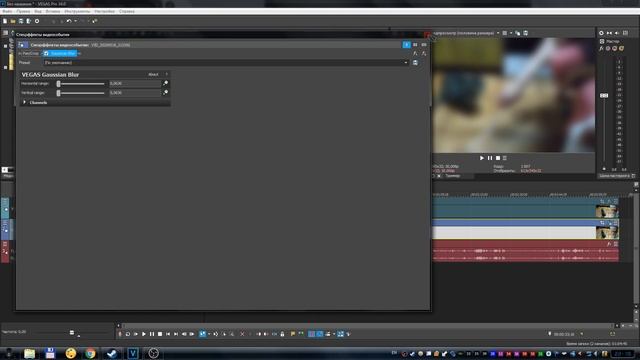Play the video in the preview window
The width and height of the screenshot is (640, 360).
coord(482,158)
